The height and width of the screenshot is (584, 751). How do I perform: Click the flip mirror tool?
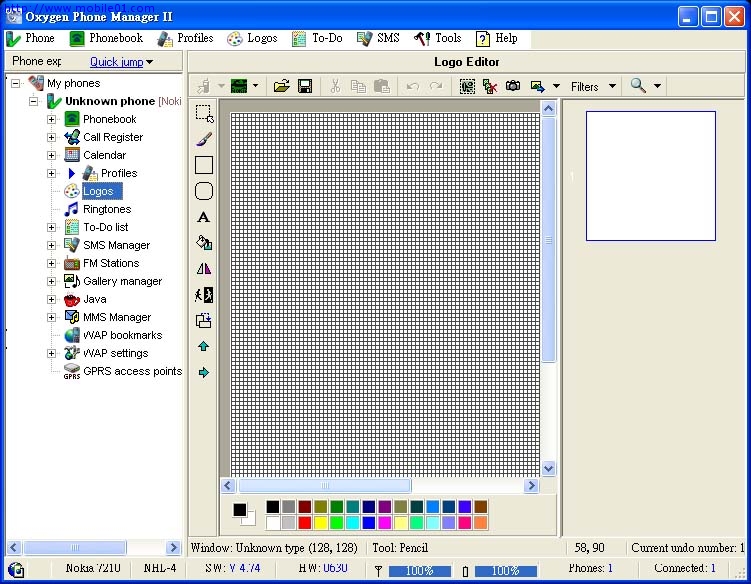[x=204, y=269]
